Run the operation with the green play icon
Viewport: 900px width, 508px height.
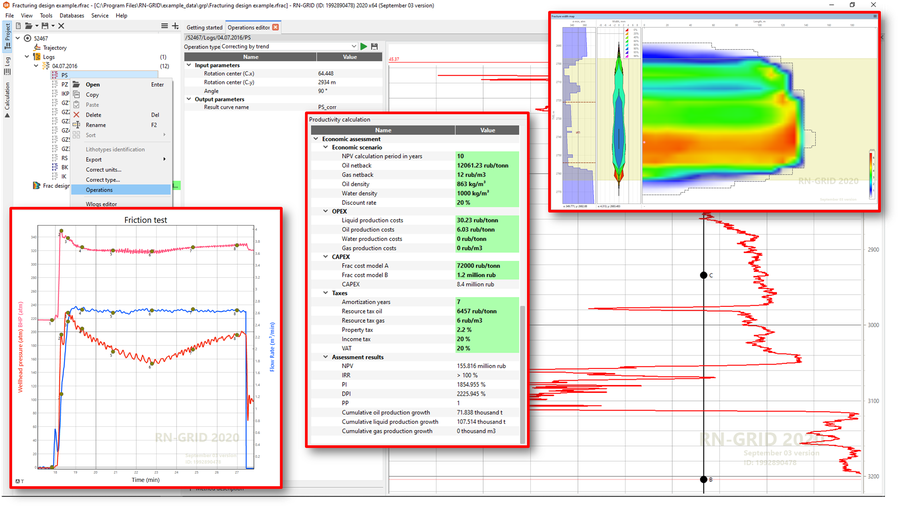[x=364, y=46]
